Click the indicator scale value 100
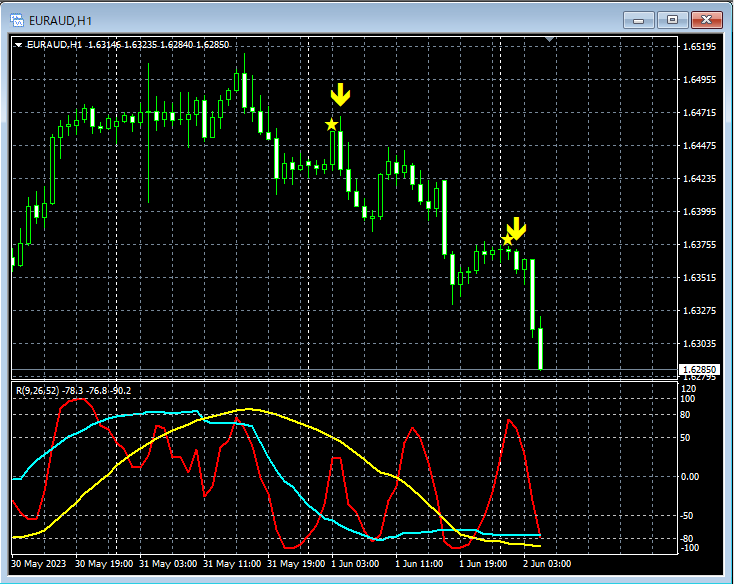 point(688,399)
